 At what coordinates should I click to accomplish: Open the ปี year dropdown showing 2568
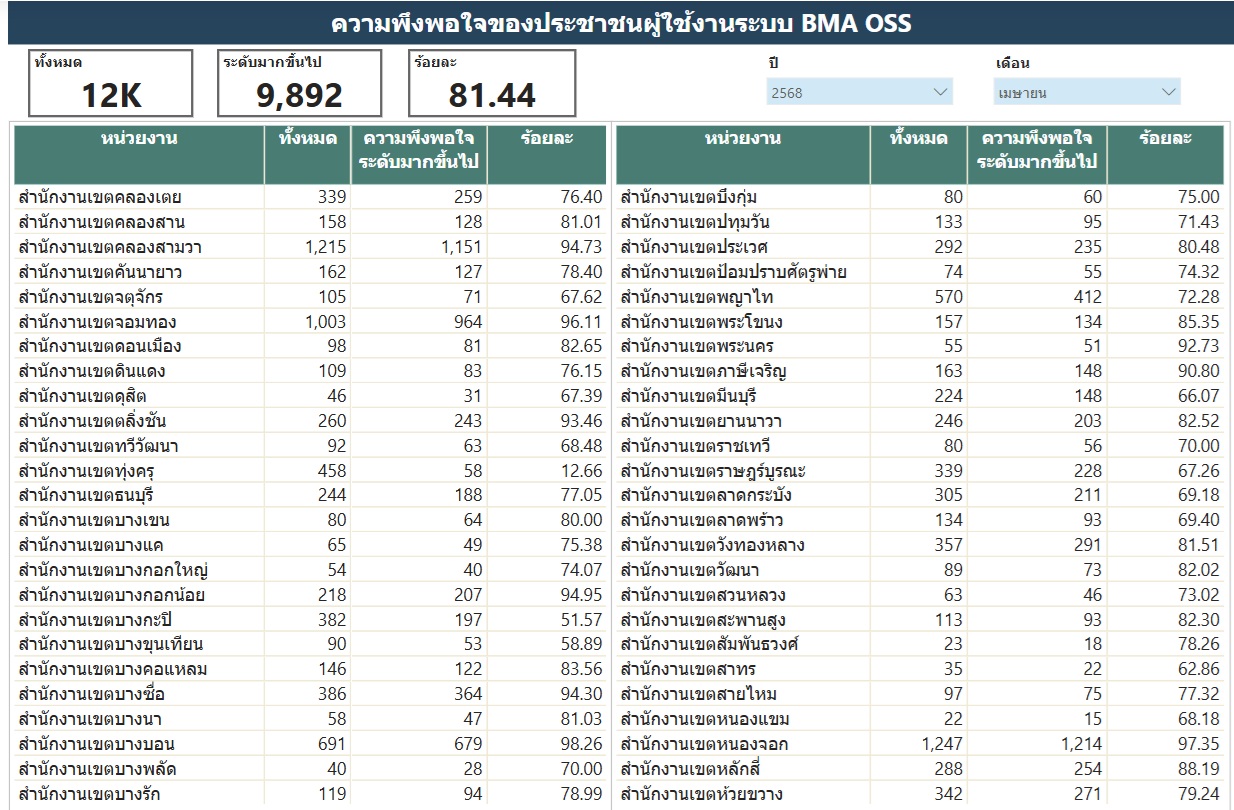click(859, 93)
